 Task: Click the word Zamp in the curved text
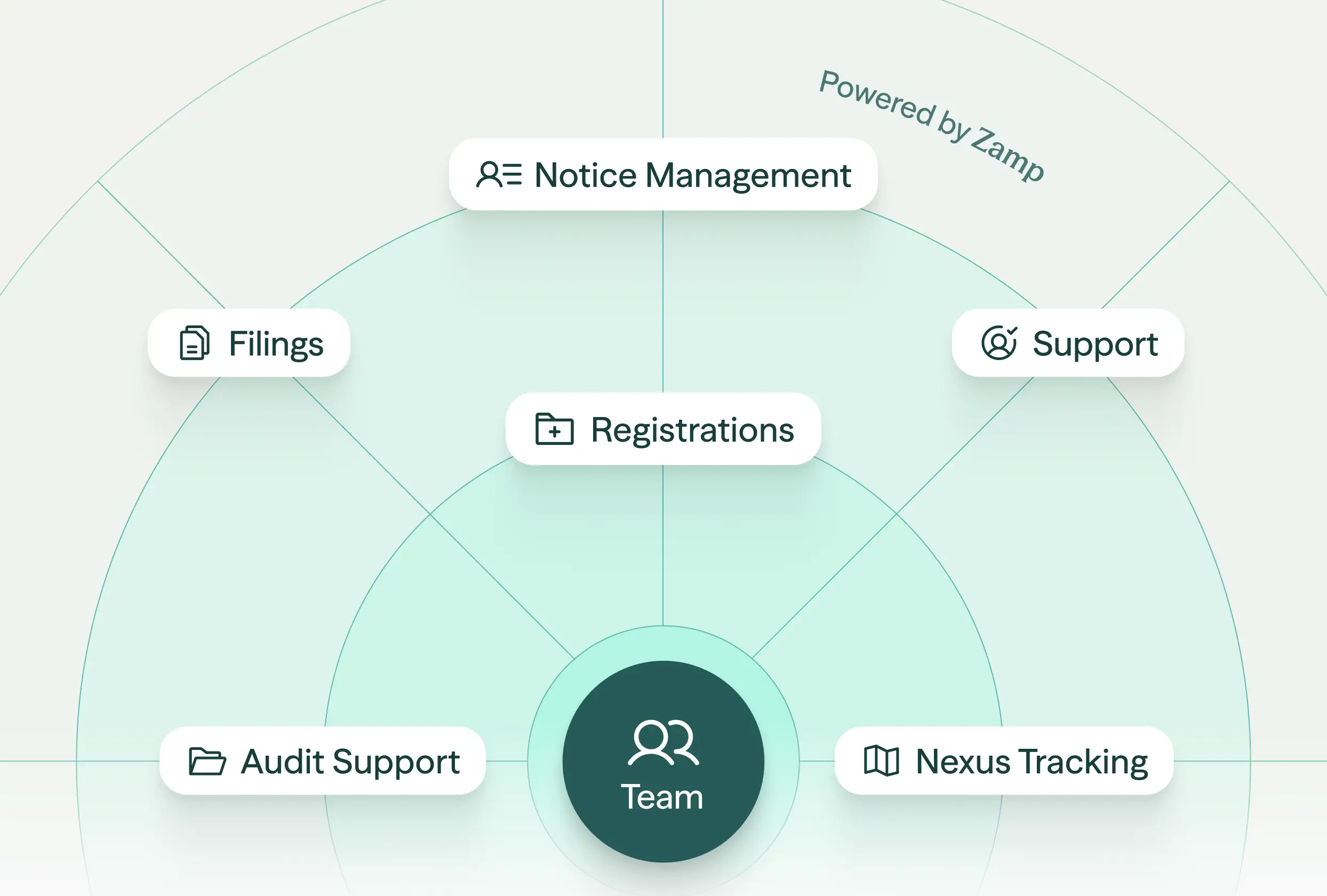(1008, 155)
